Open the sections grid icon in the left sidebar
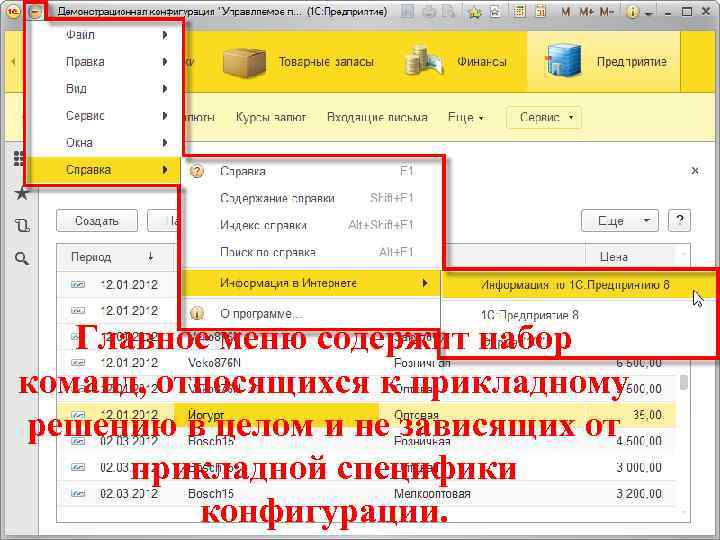Image resolution: width=720 pixels, height=540 pixels. (20, 158)
